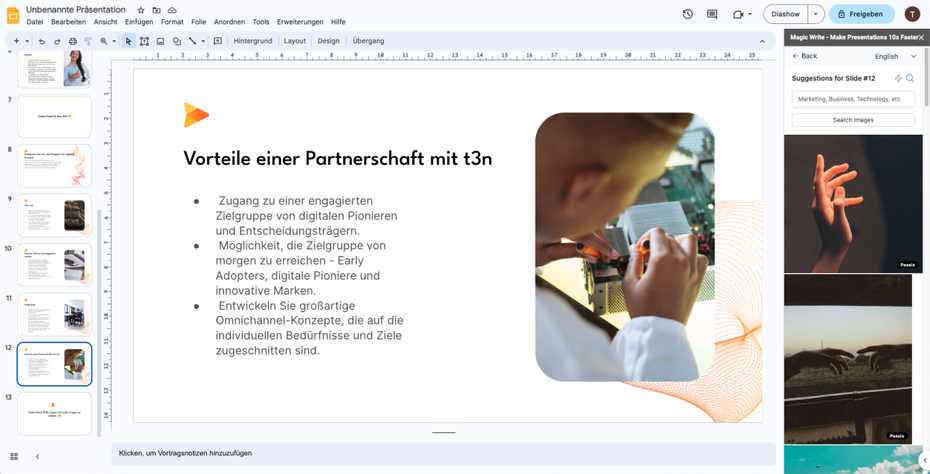Close the Magic Write sidebar

point(921,37)
